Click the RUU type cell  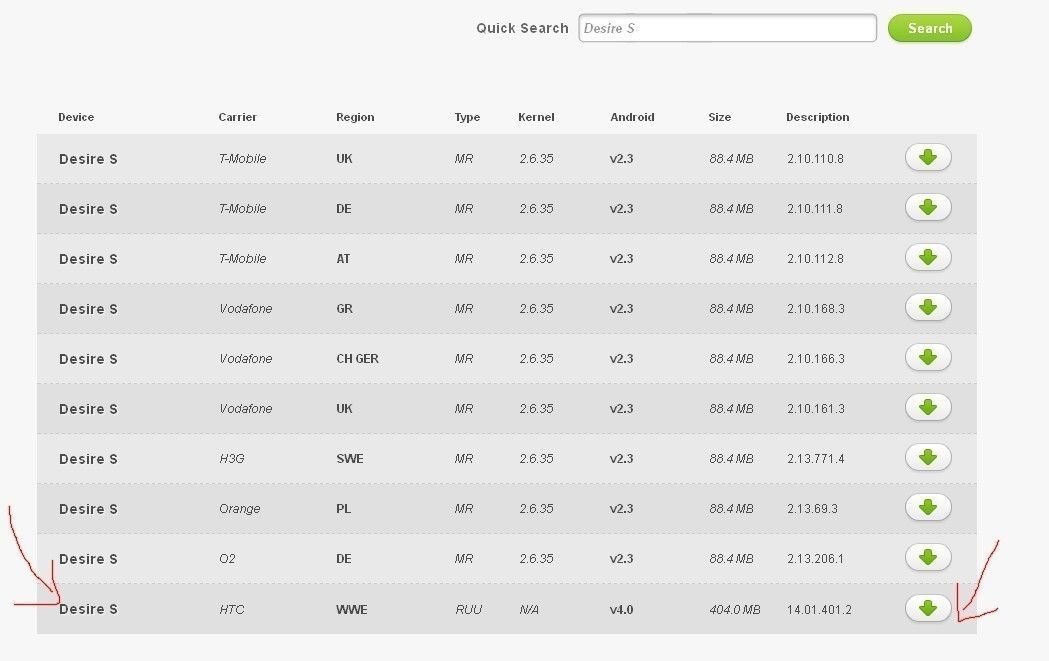point(468,609)
